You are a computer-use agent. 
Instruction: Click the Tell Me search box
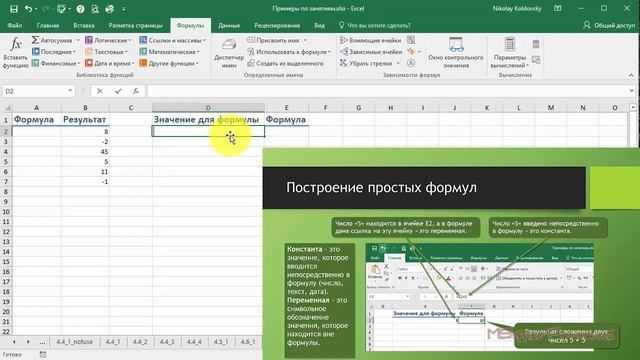[x=375, y=25]
